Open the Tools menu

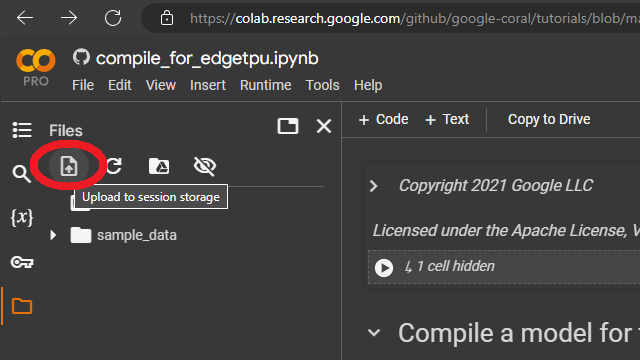pyautogui.click(x=322, y=85)
